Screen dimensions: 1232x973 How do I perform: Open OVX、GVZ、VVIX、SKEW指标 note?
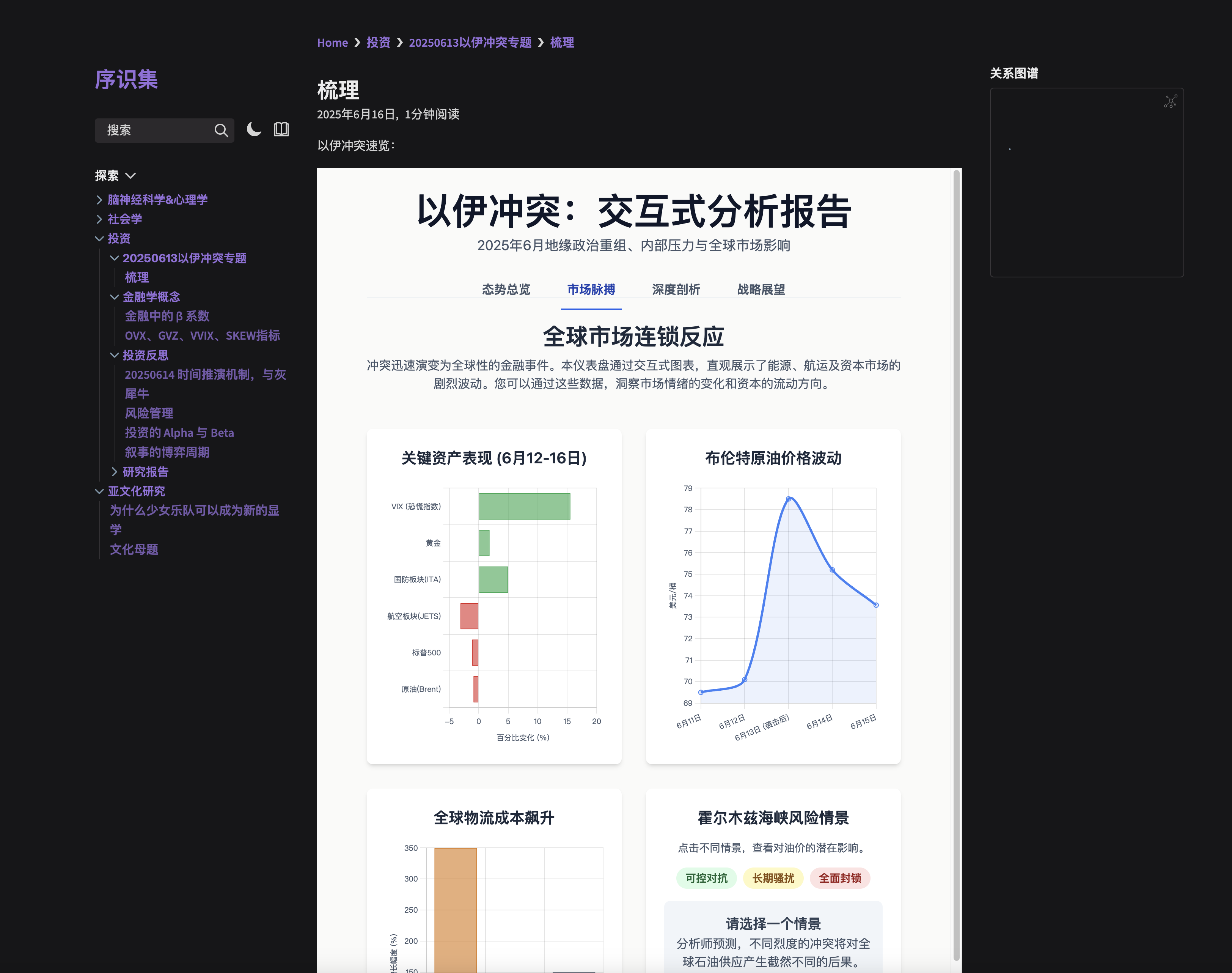(x=203, y=335)
